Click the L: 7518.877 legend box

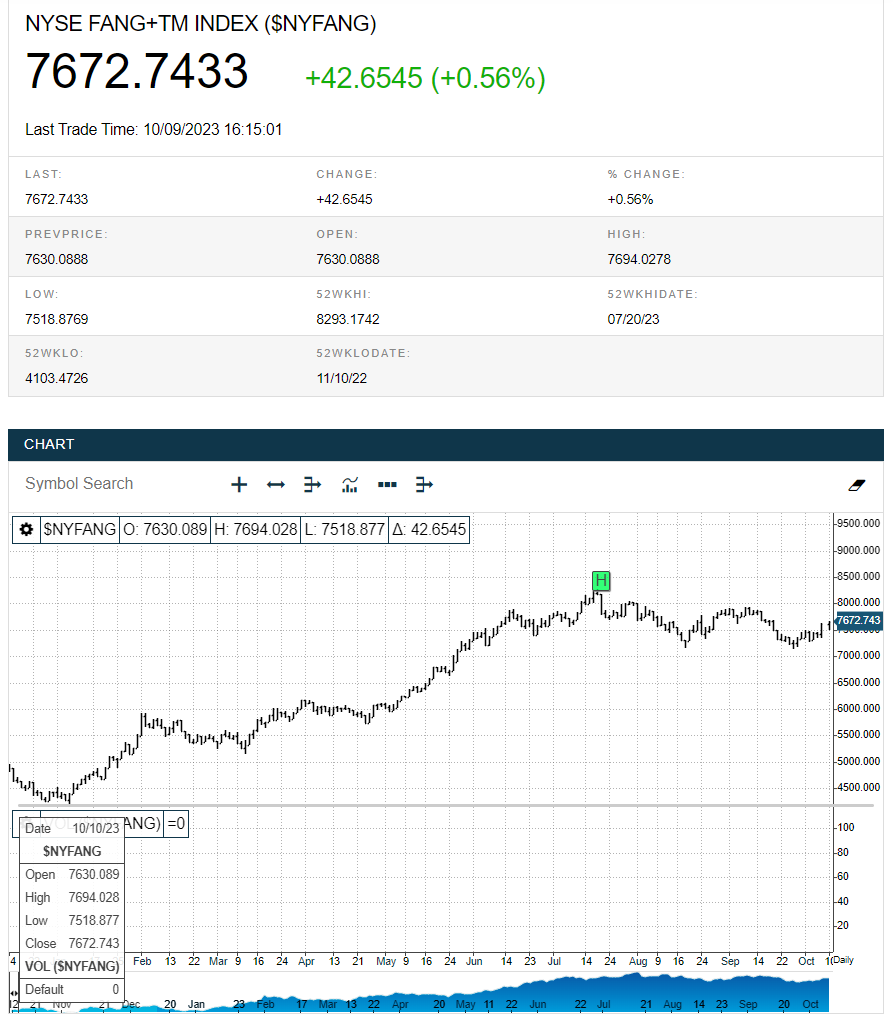(x=344, y=529)
